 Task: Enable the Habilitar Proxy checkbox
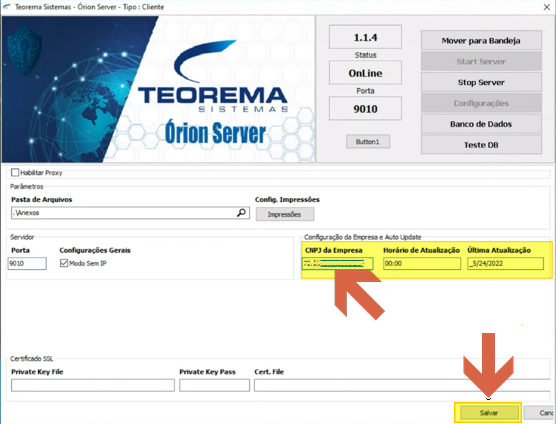tap(15, 173)
